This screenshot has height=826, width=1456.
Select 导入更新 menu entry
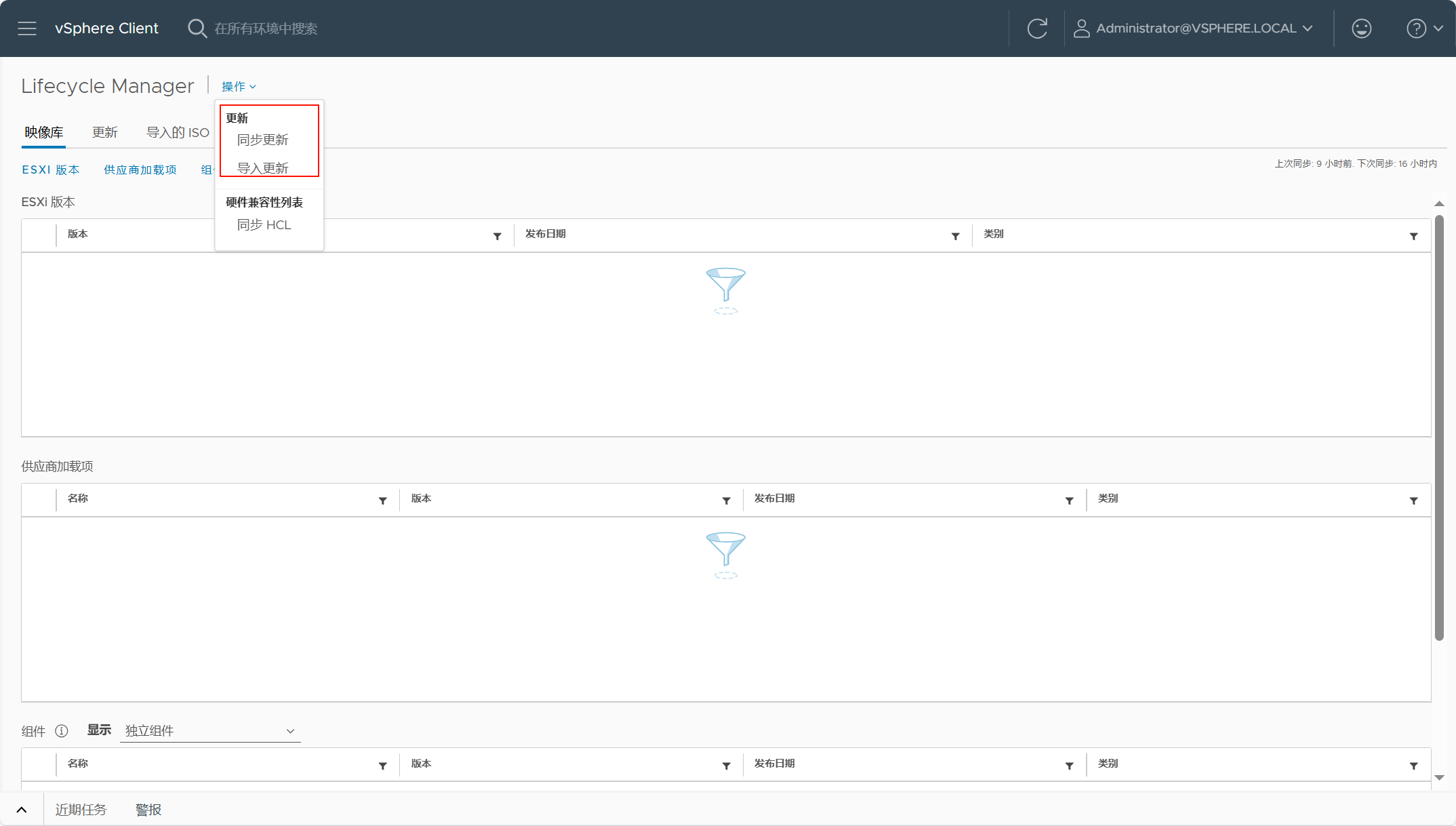263,168
